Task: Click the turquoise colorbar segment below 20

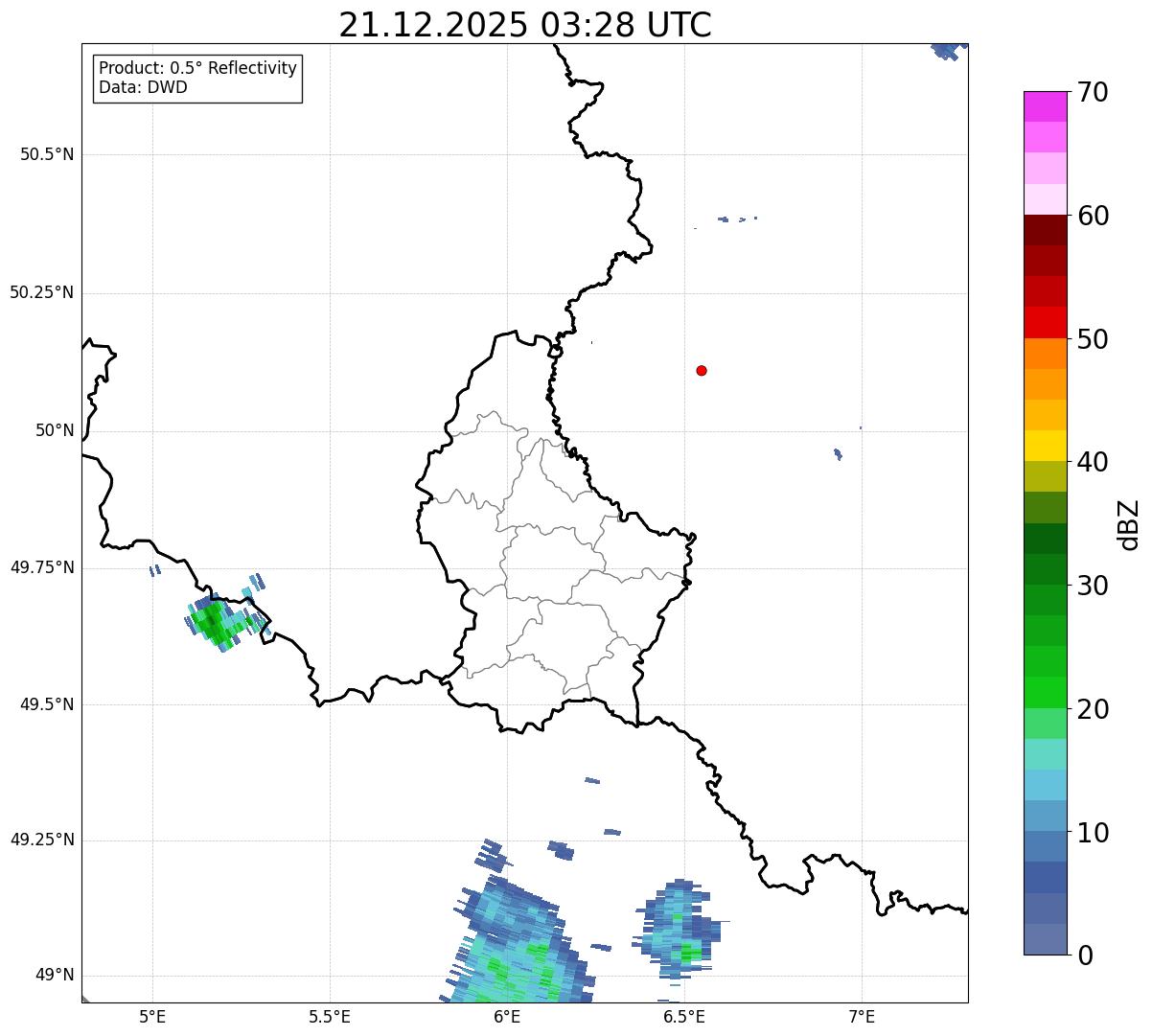Action: 1045,754
